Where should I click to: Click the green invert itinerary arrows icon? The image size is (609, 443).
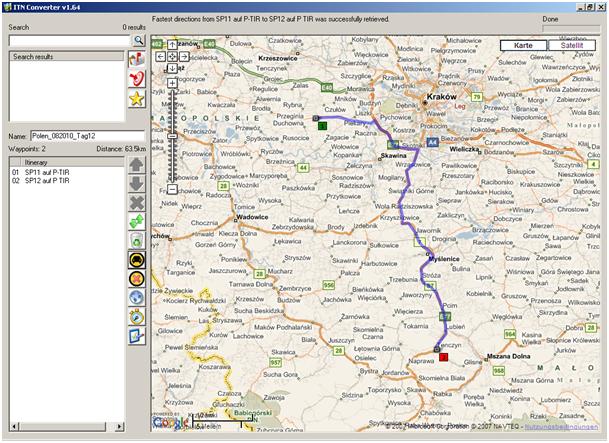pyautogui.click(x=137, y=222)
